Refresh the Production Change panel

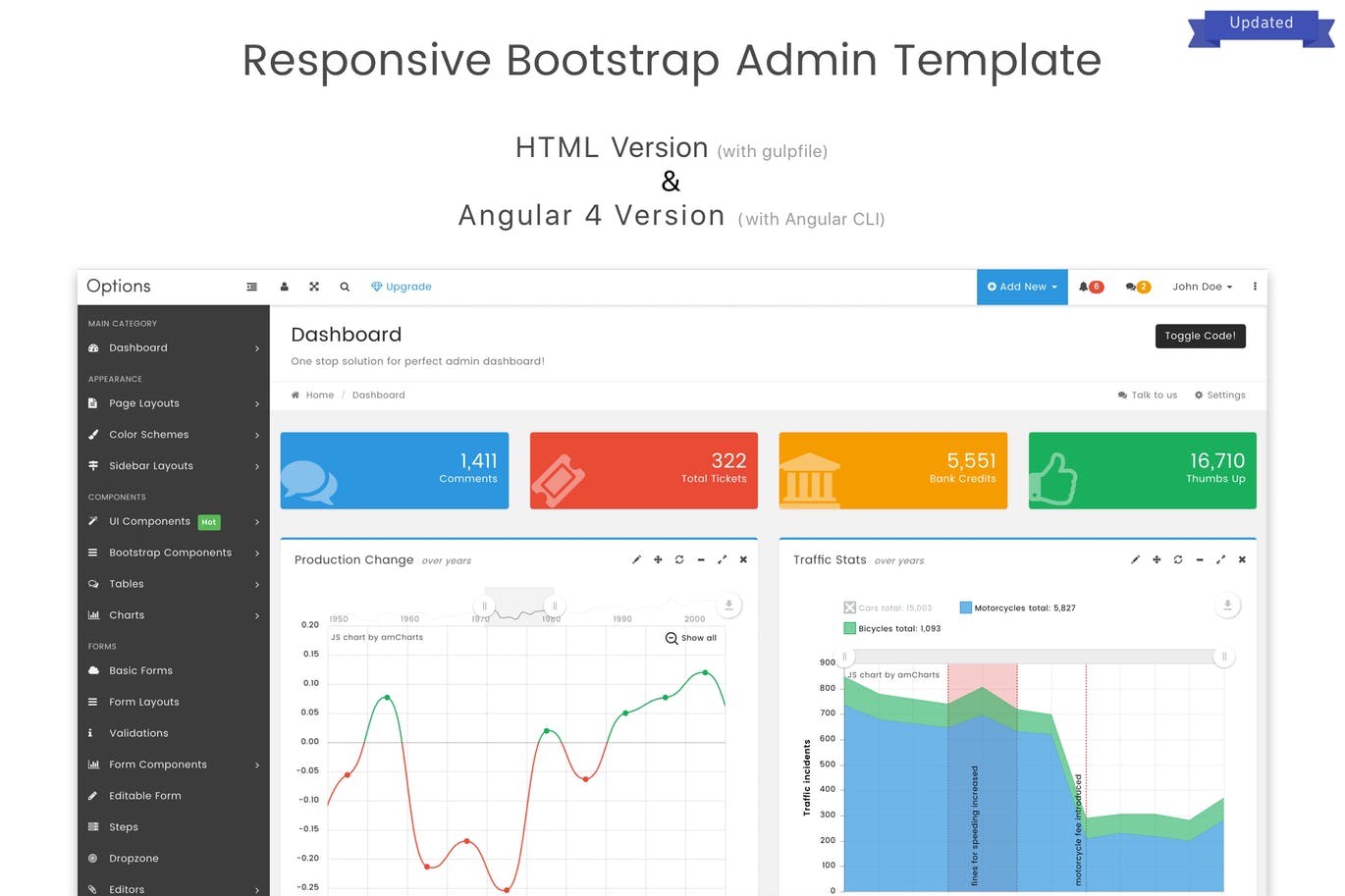point(679,559)
